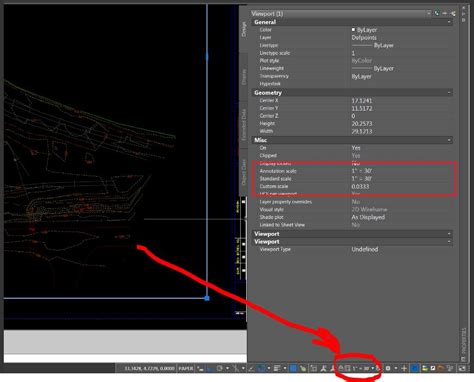Click the coordinate readout in the status bar

(x=149, y=368)
